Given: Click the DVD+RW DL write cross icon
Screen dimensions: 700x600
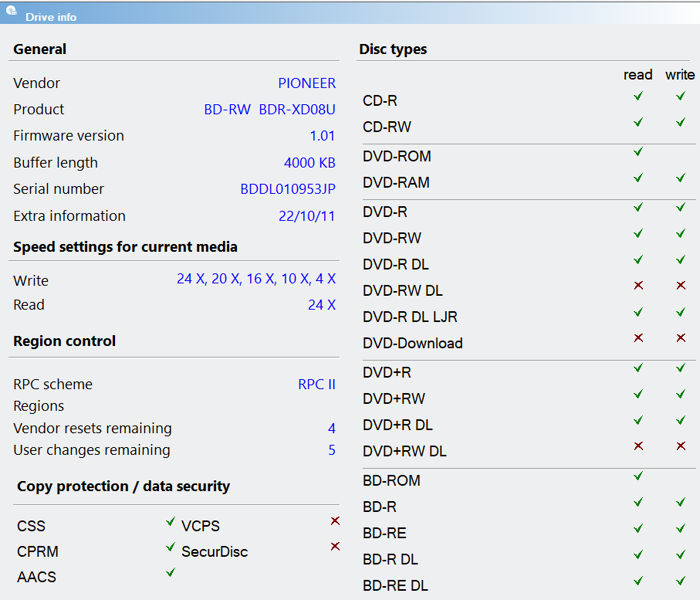Looking at the screenshot, I should point(681,446).
